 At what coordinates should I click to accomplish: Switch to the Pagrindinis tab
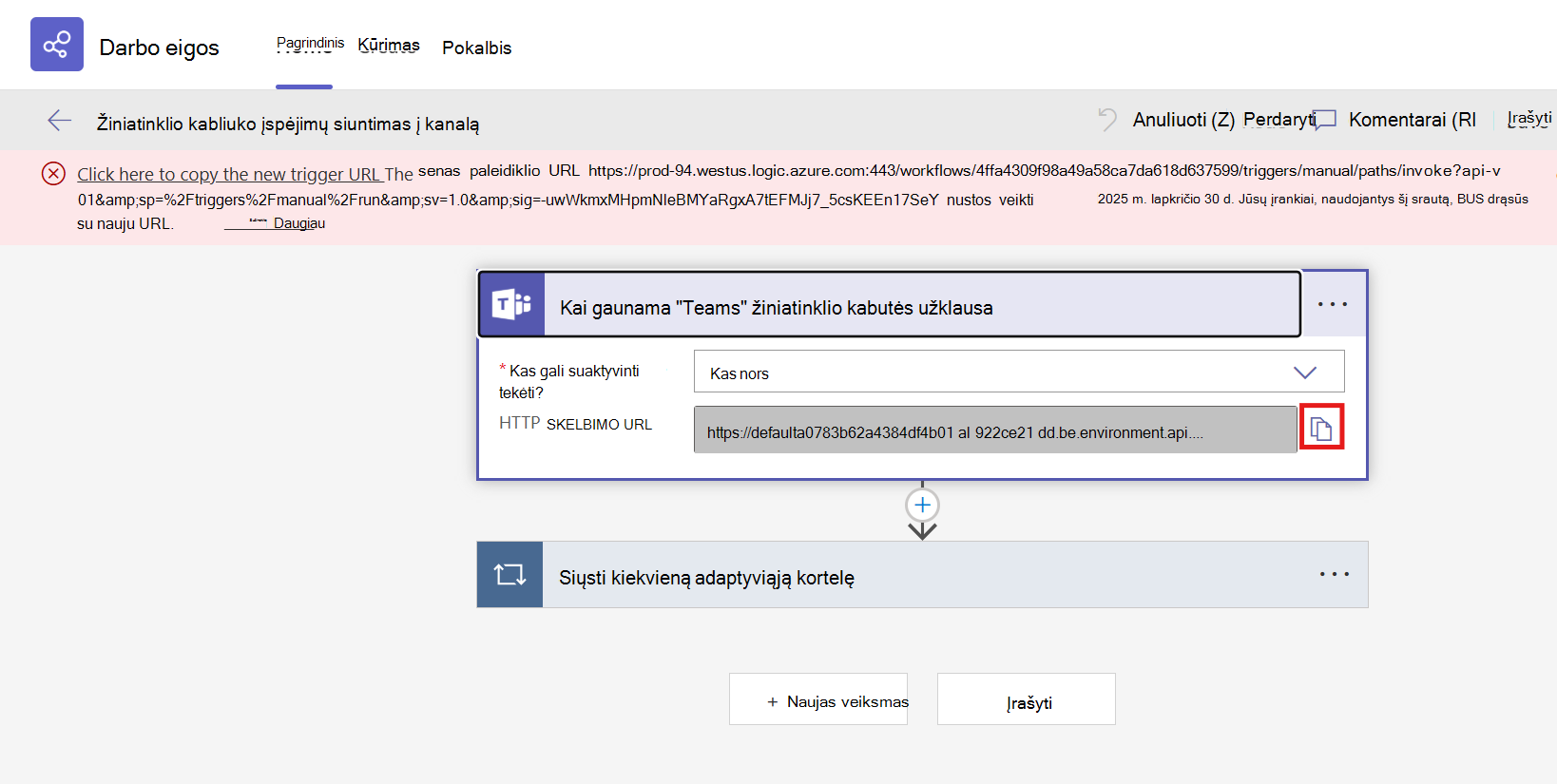pyautogui.click(x=310, y=44)
